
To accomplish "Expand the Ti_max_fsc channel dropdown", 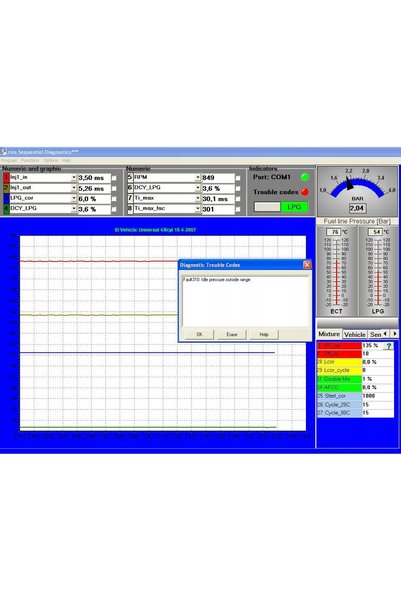I will 198,209.
